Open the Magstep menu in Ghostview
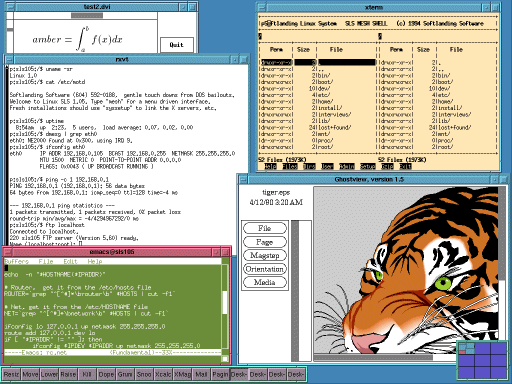Screen dimensions: 512x384 point(265,255)
